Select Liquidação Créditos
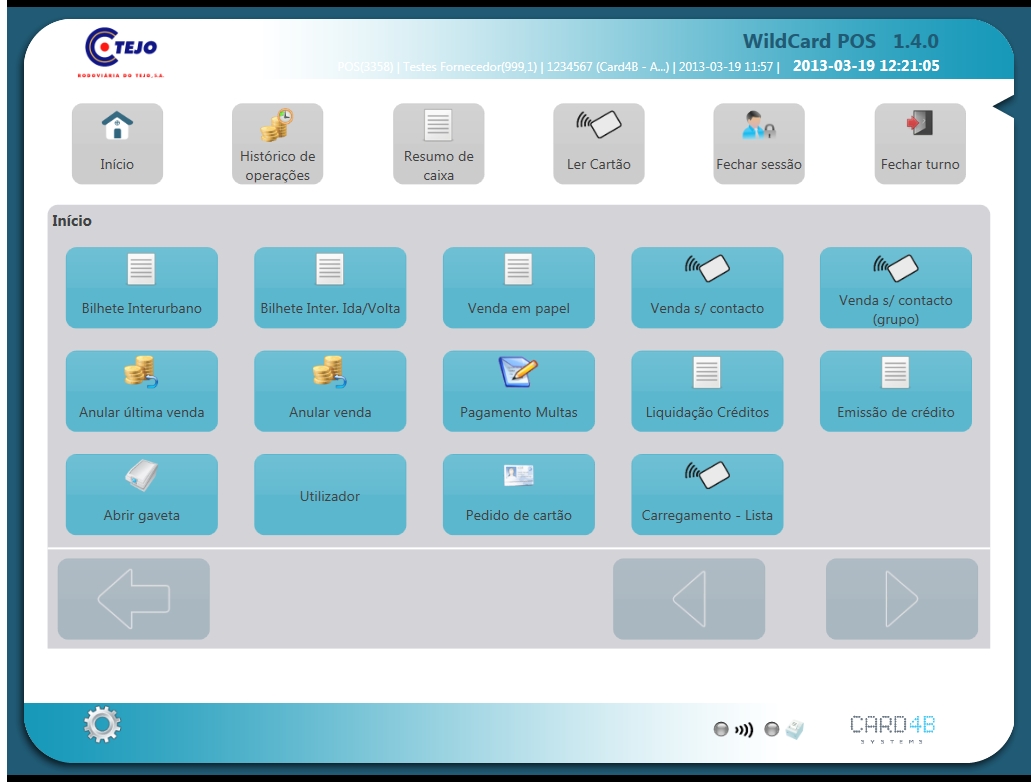Screen dimensions: 1031x782 coord(707,391)
